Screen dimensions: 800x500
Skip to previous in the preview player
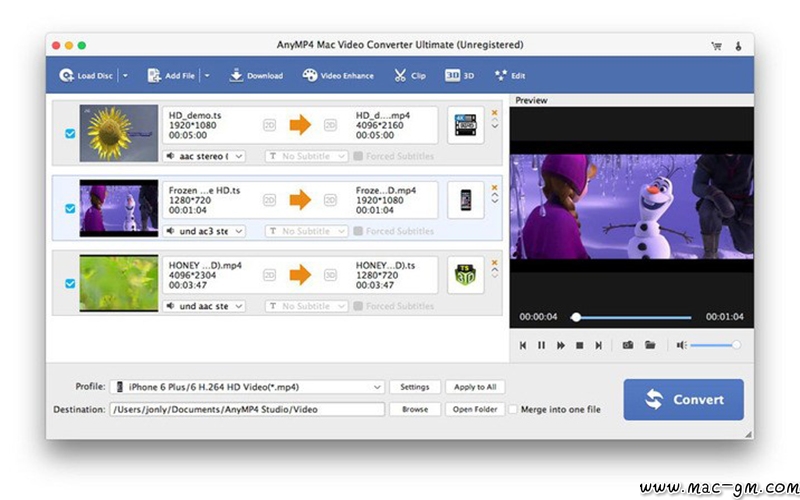(x=523, y=345)
